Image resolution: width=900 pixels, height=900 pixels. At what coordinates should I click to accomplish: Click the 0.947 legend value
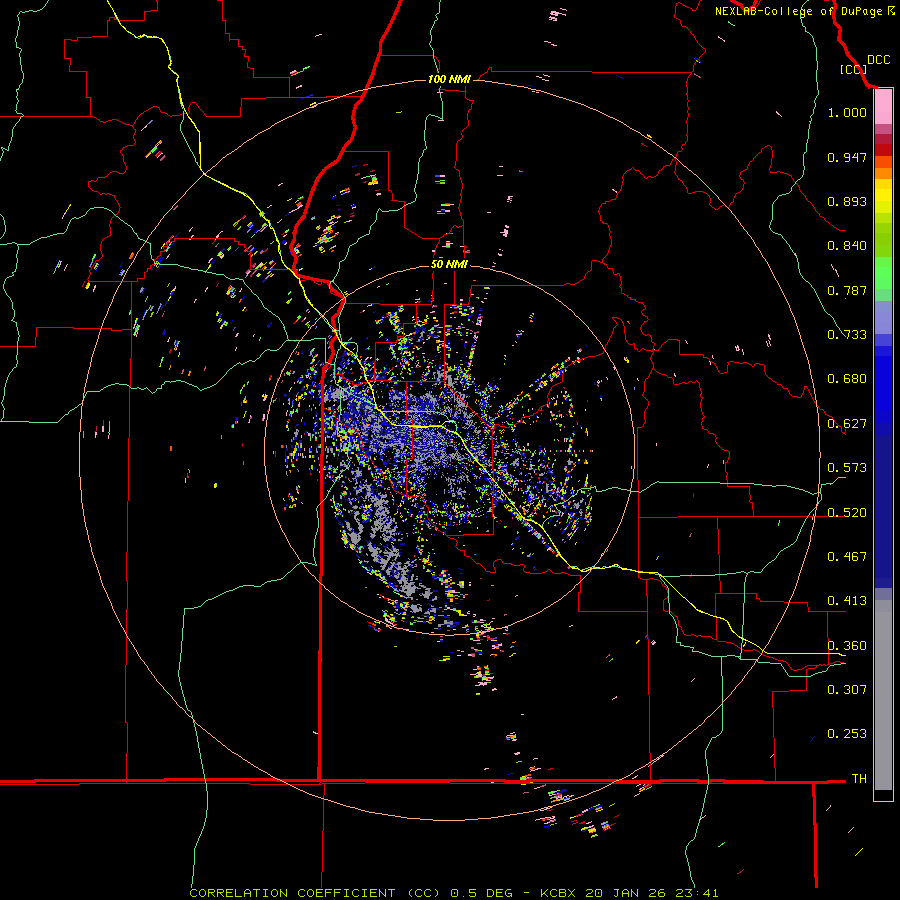[x=847, y=157]
